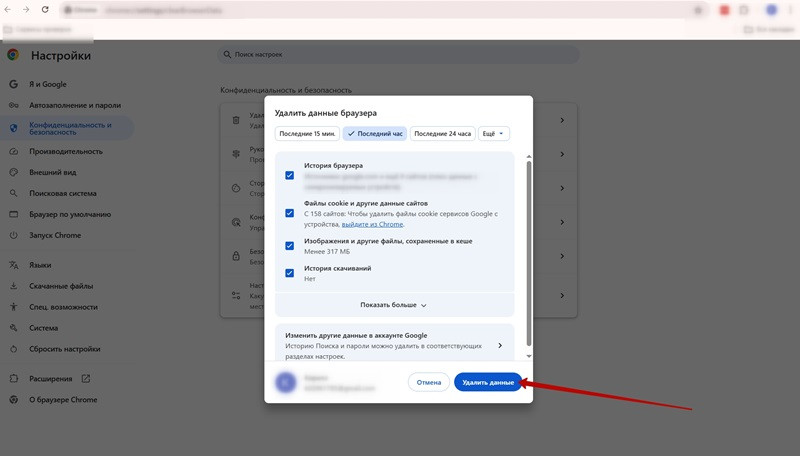This screenshot has height=456, width=800.
Task: Click the выйдите из Chrome link
Action: 372,224
